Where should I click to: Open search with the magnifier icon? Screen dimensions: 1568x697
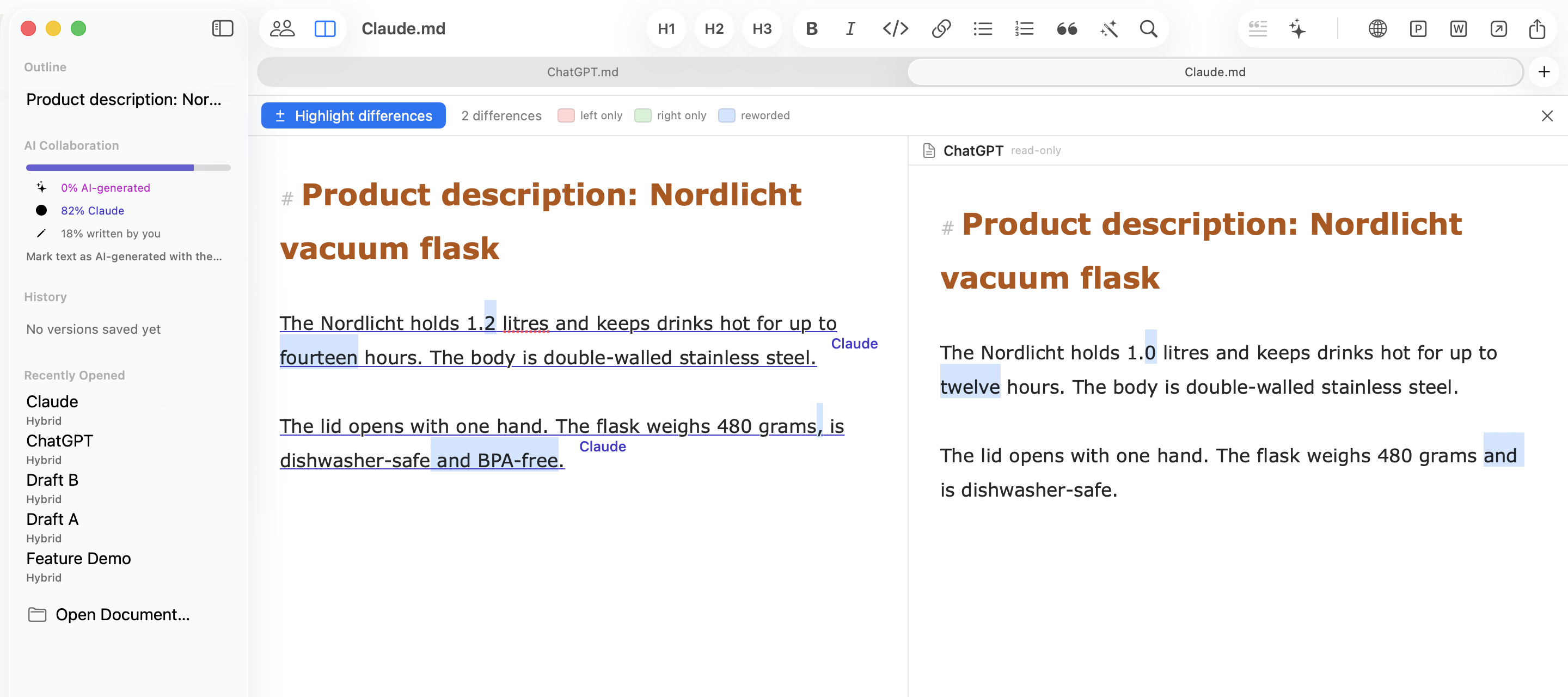(x=1148, y=29)
